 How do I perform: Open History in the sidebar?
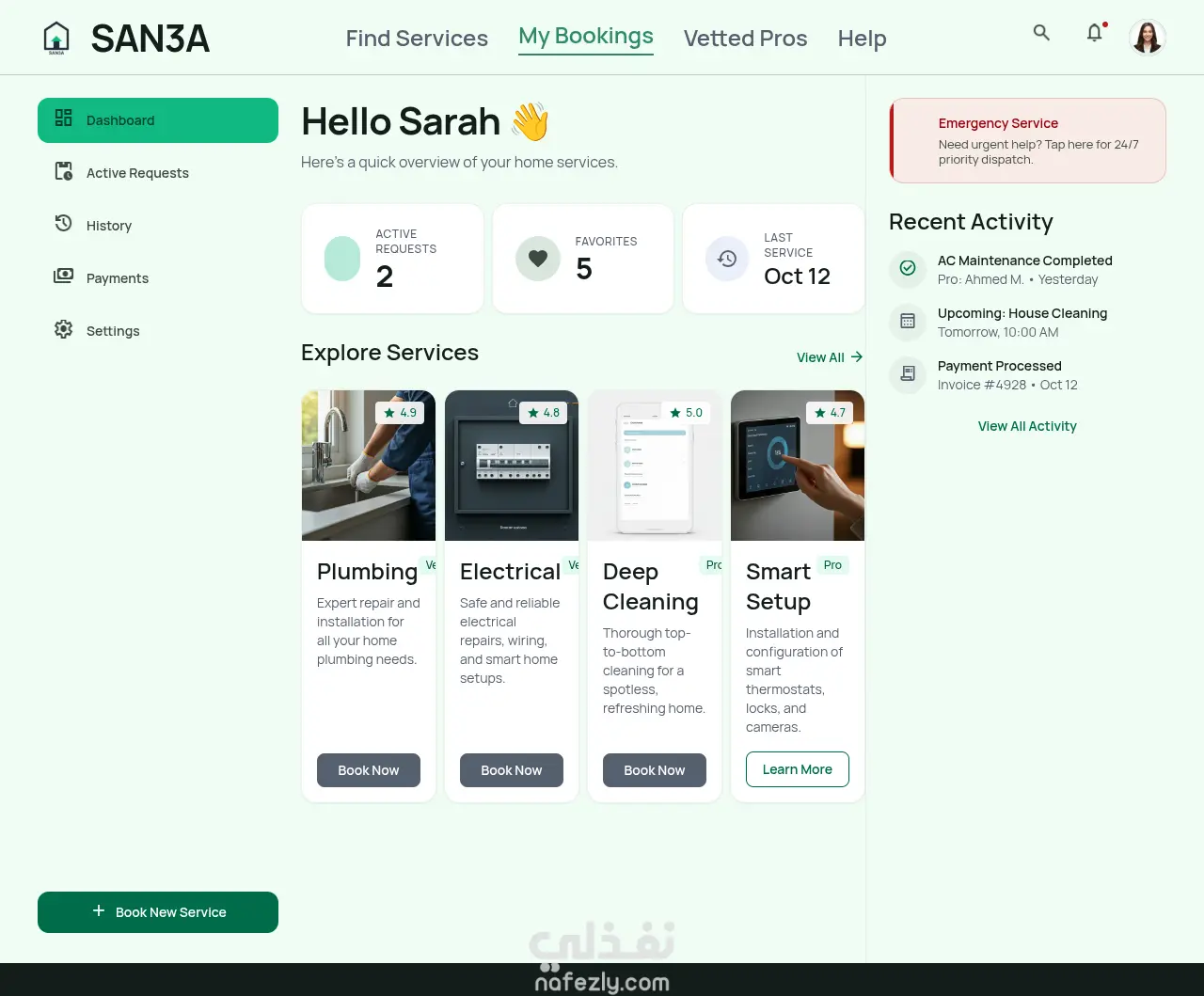158,226
